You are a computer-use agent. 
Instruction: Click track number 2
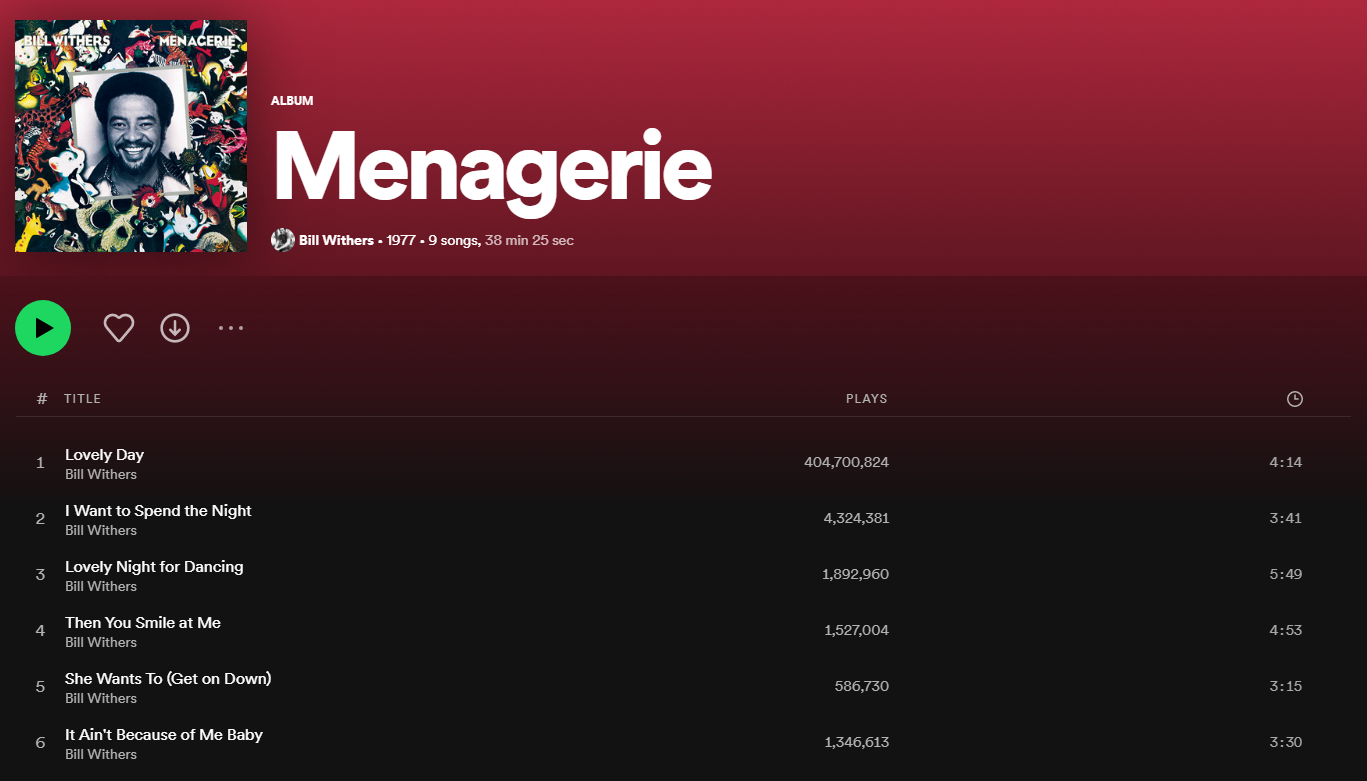(41, 519)
